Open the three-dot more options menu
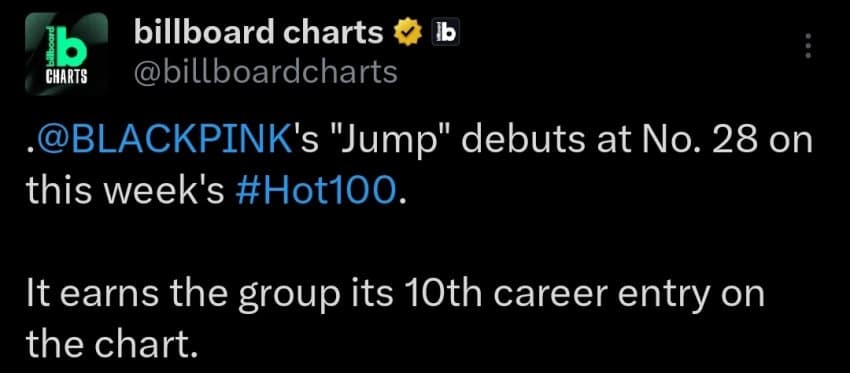850x373 pixels. coord(808,47)
